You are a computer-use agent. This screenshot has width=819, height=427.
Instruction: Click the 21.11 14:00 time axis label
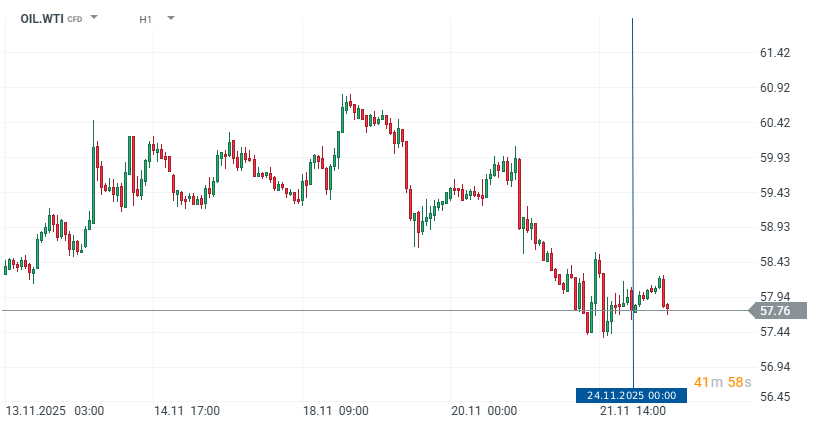coord(634,410)
